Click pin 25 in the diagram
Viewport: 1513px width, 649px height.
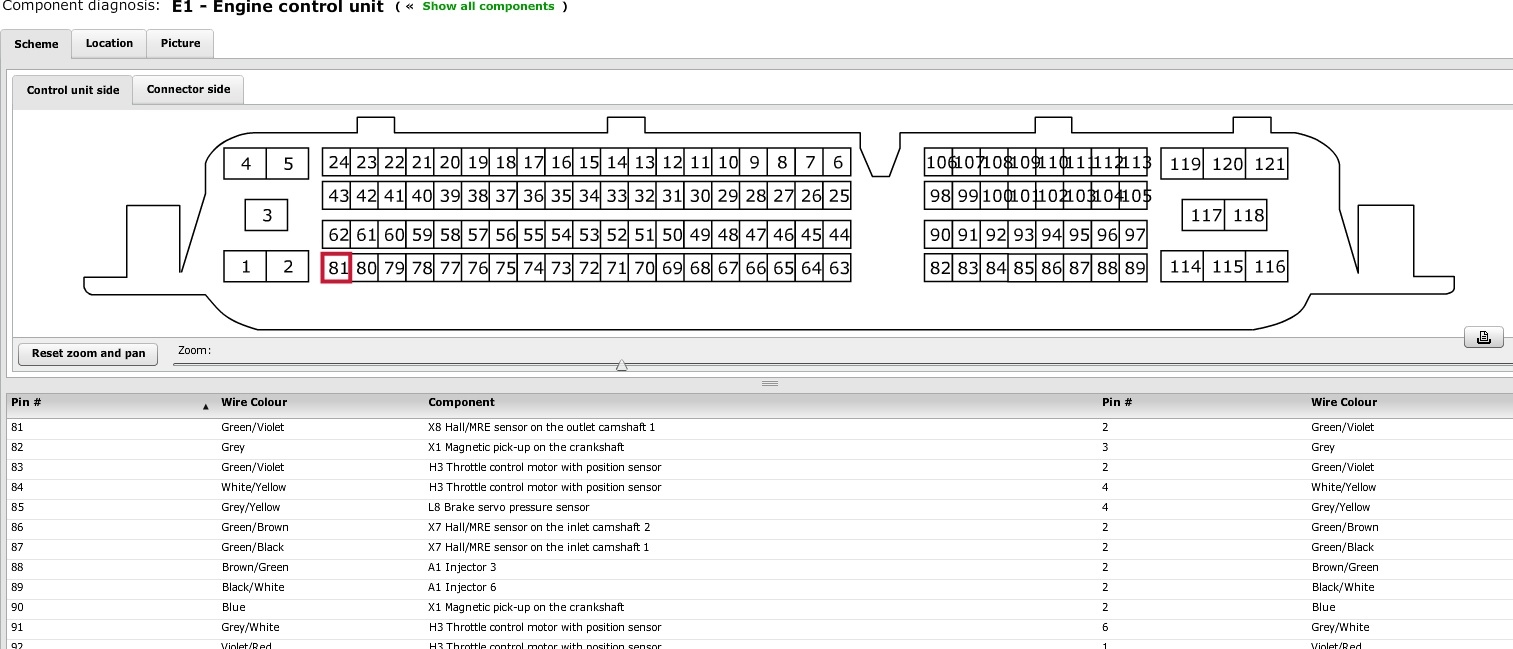coord(838,196)
